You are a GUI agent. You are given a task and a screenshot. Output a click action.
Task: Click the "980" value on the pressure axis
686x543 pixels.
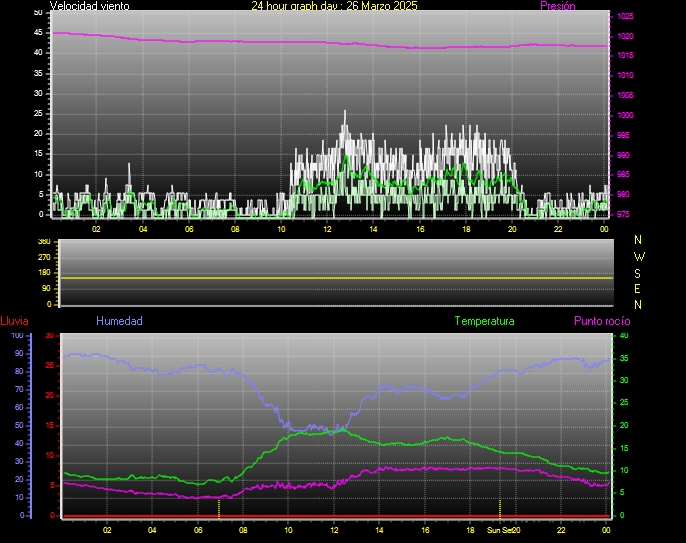pos(623,194)
